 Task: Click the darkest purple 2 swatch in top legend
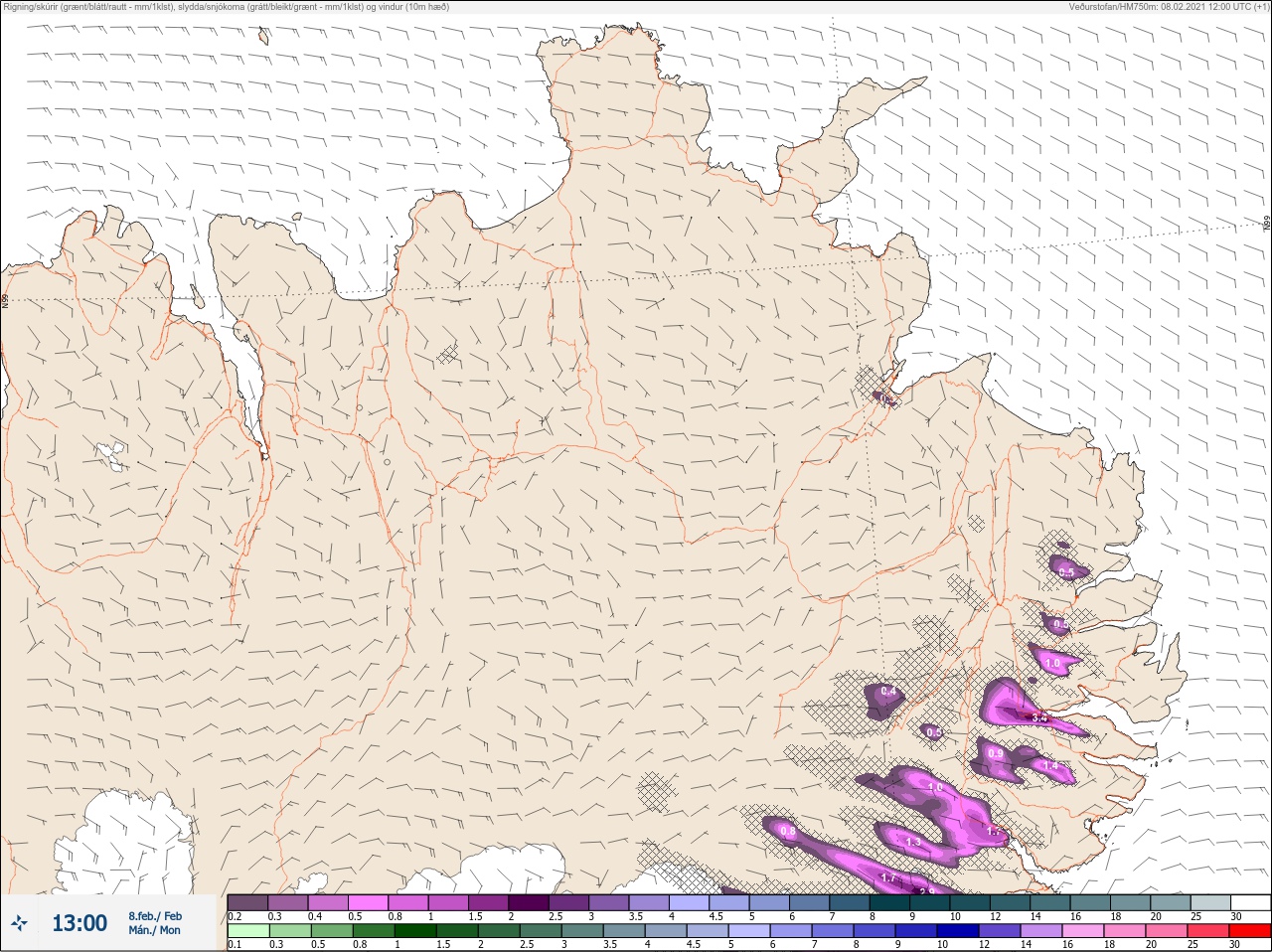[529, 902]
